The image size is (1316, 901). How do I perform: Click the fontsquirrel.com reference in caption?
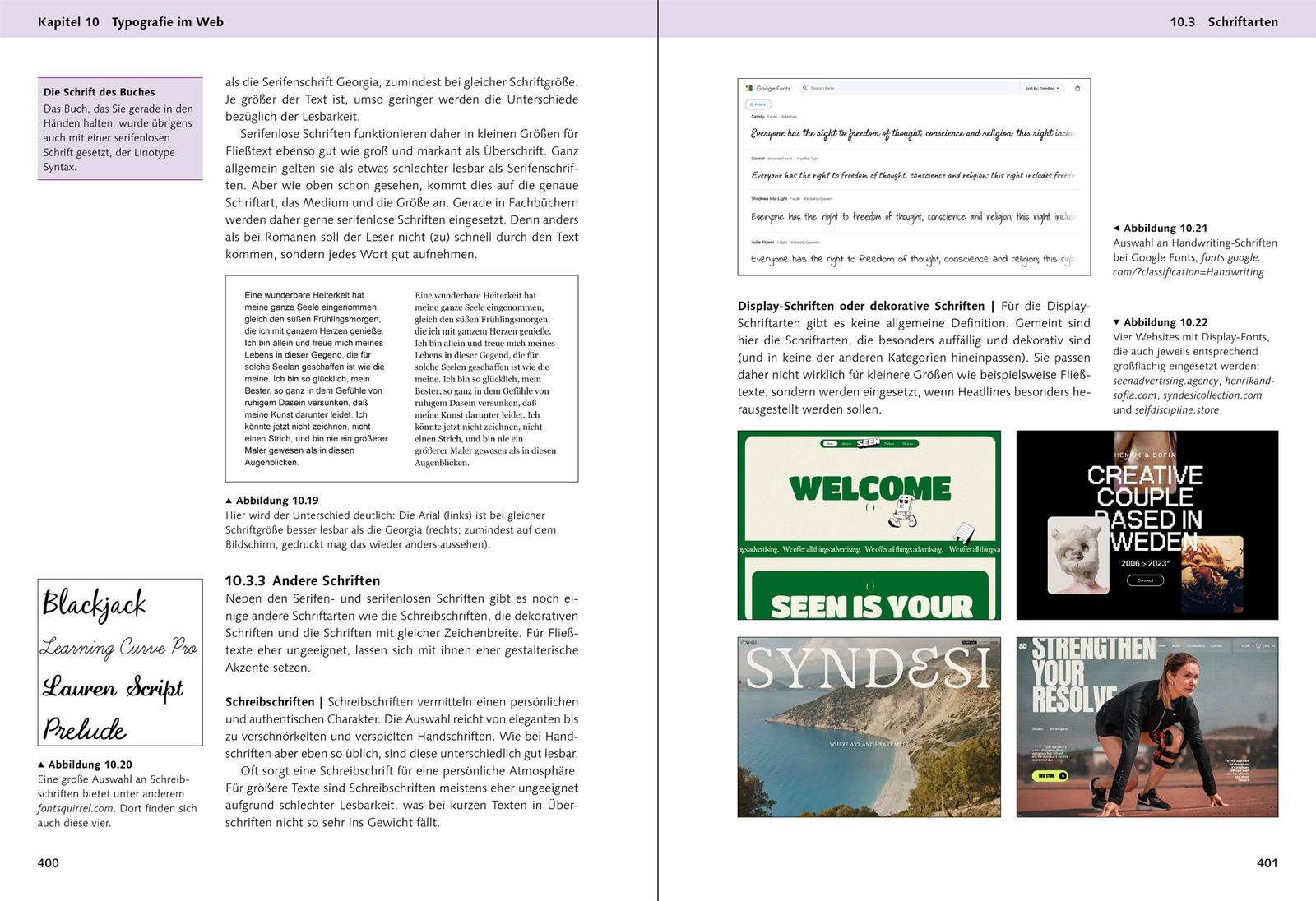tap(76, 808)
